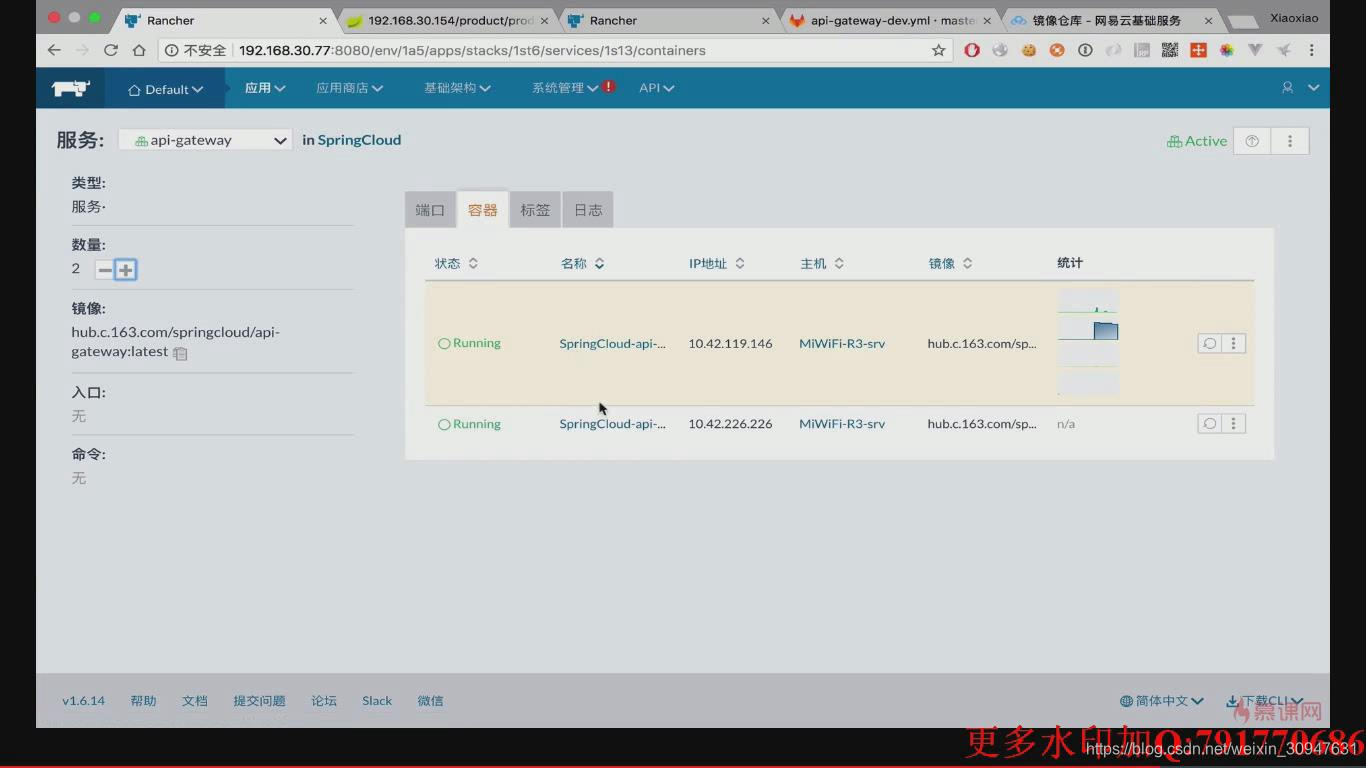1366x768 pixels.
Task: Open the 微信 footer link
Action: click(x=431, y=701)
